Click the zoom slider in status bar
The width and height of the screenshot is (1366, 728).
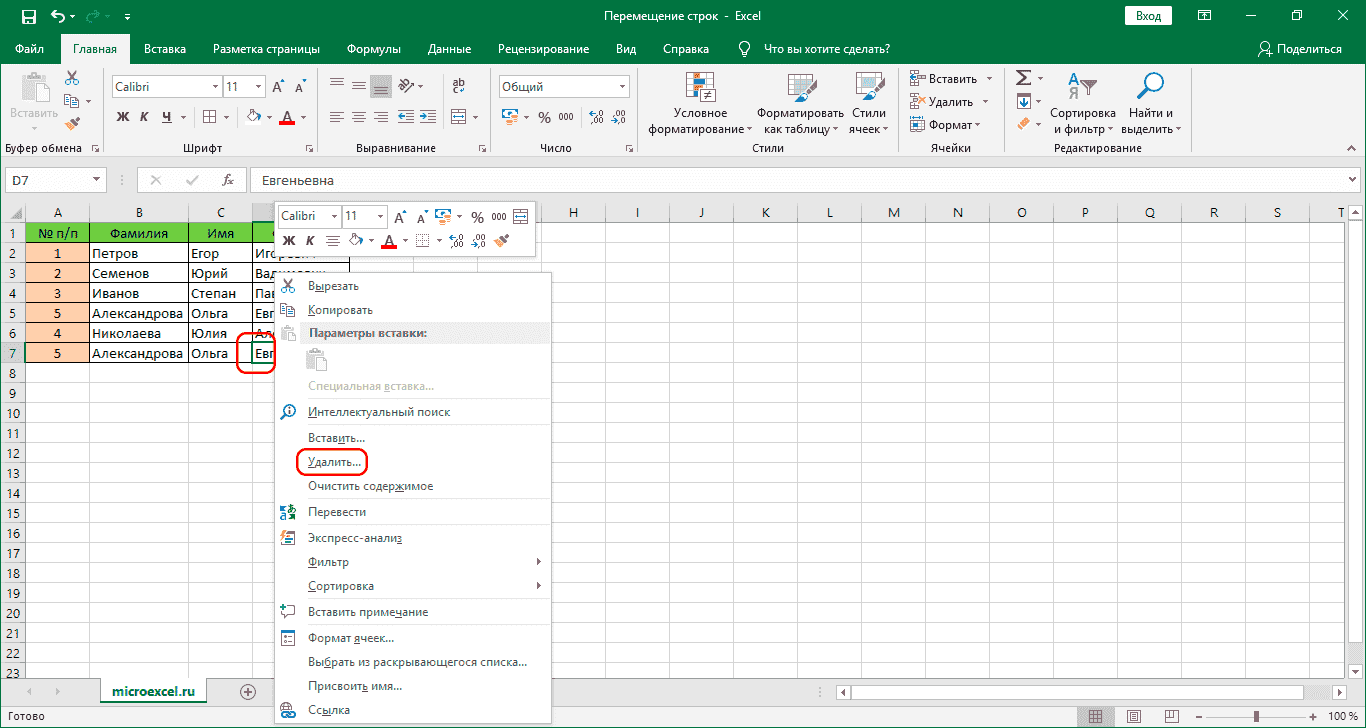click(x=1258, y=716)
